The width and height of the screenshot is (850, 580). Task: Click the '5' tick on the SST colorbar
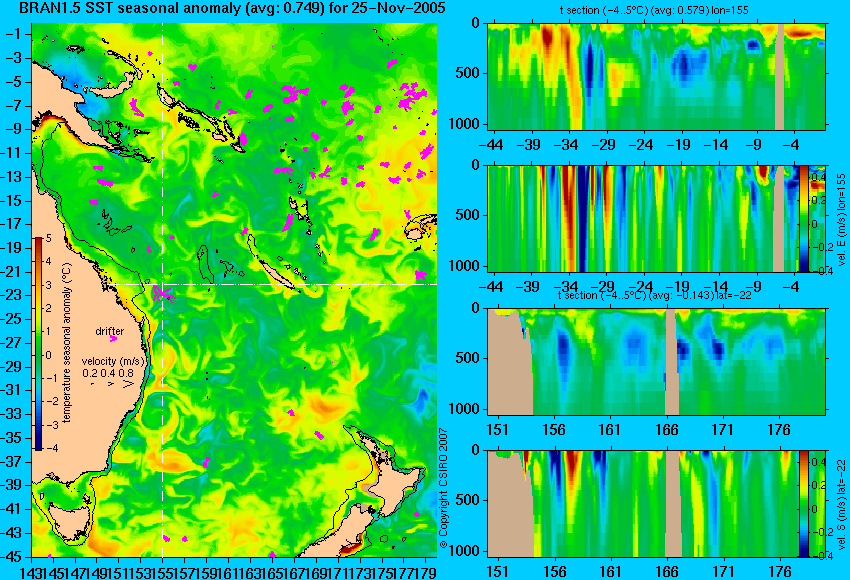(x=49, y=239)
